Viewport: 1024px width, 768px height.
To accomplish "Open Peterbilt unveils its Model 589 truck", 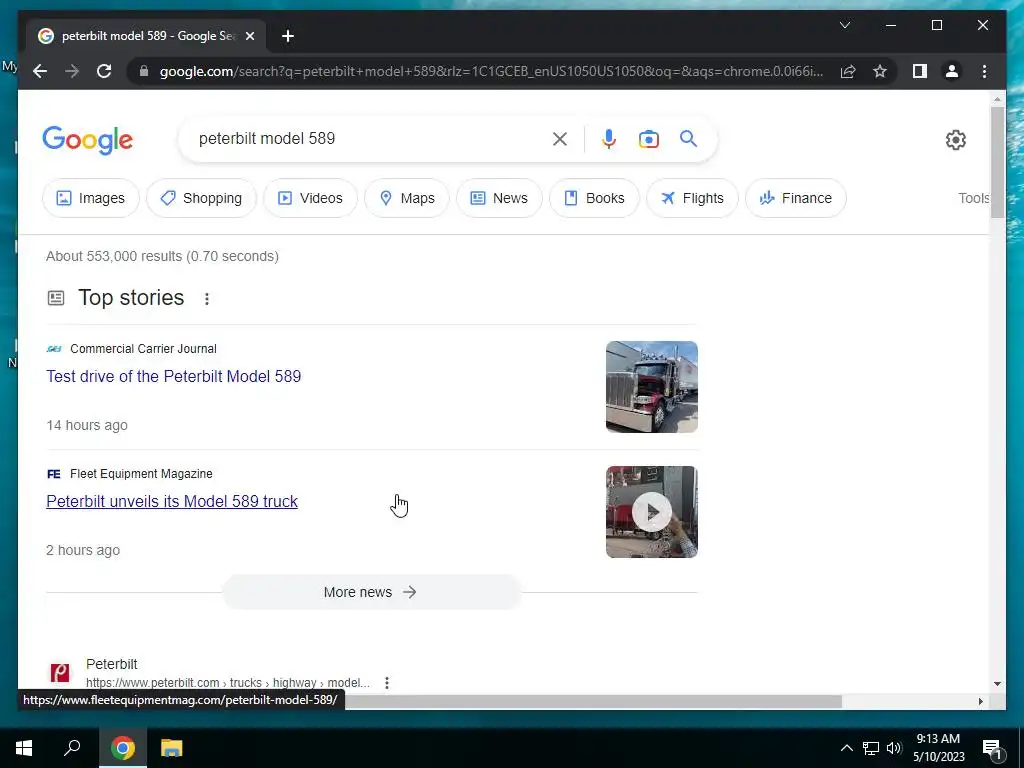I will coord(172,501).
